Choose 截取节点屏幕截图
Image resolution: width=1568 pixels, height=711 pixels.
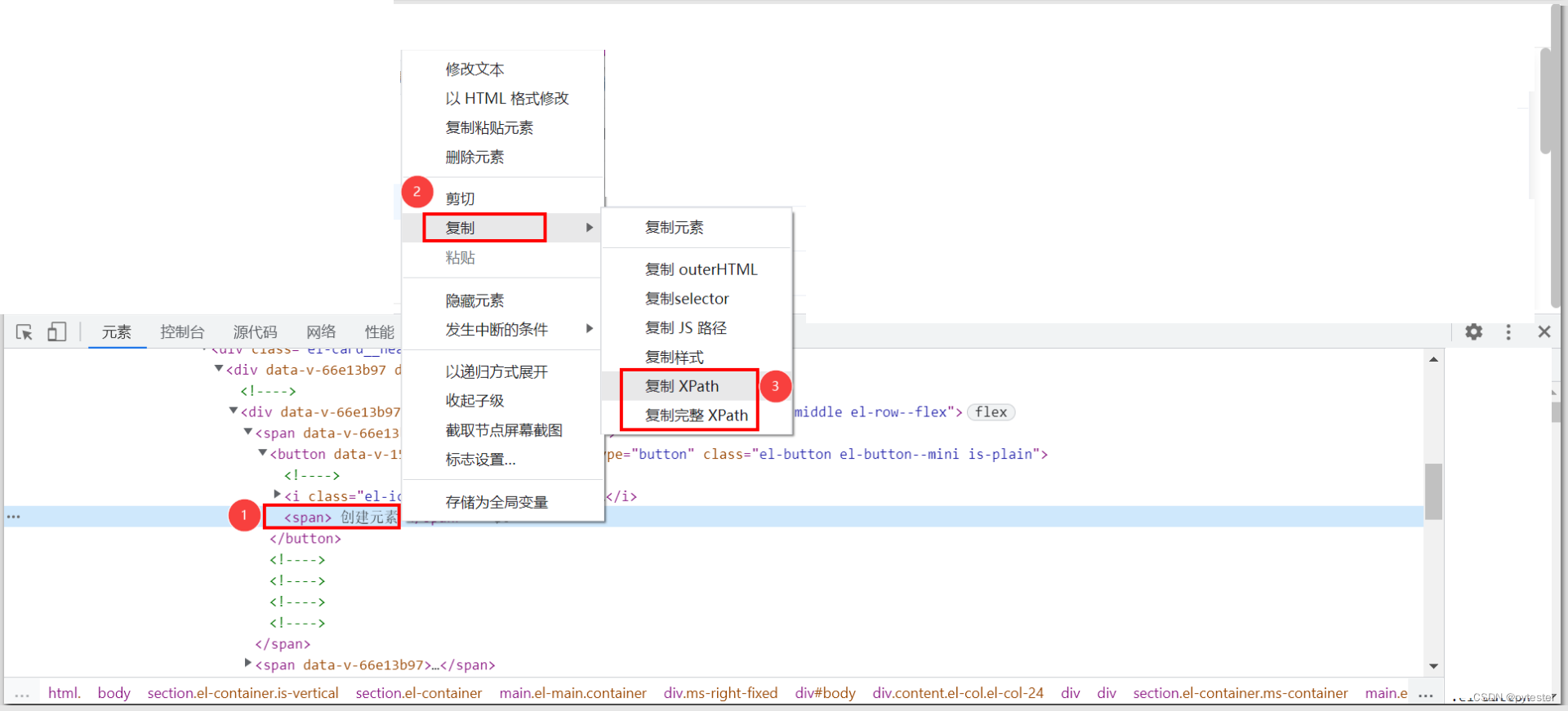(503, 430)
